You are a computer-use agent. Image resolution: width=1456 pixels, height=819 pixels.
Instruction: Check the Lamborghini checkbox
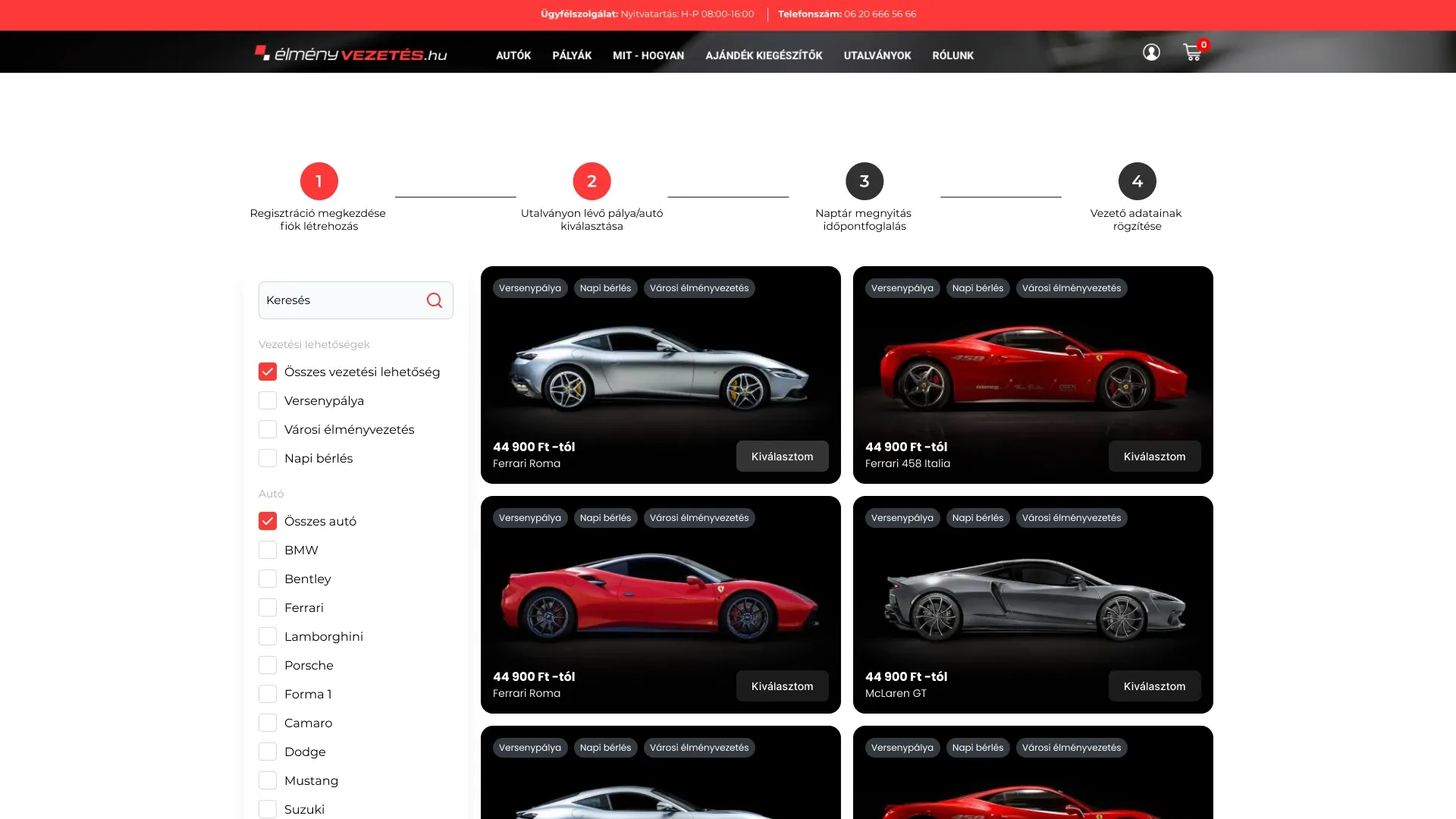point(268,636)
